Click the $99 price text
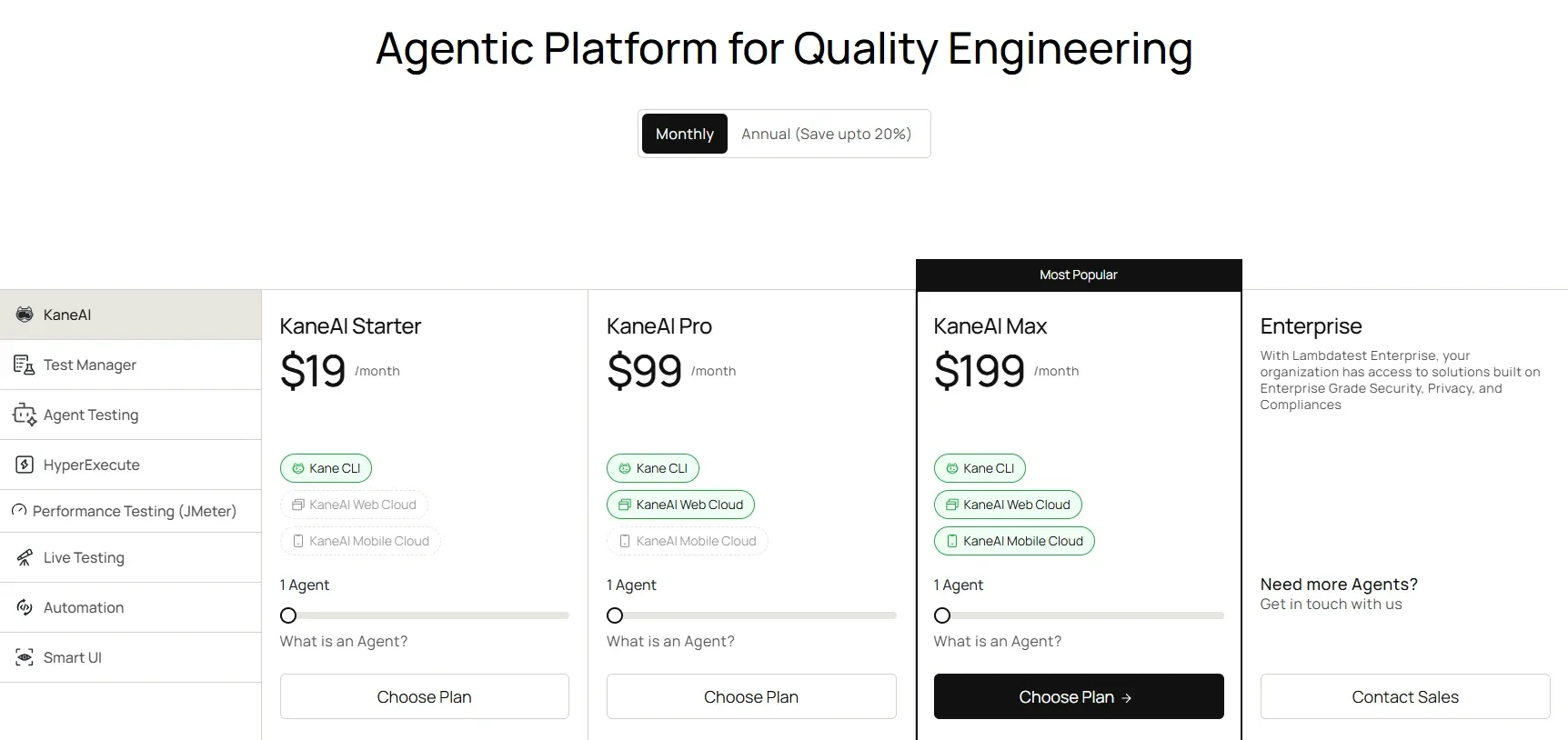The height and width of the screenshot is (740, 1568). (645, 371)
